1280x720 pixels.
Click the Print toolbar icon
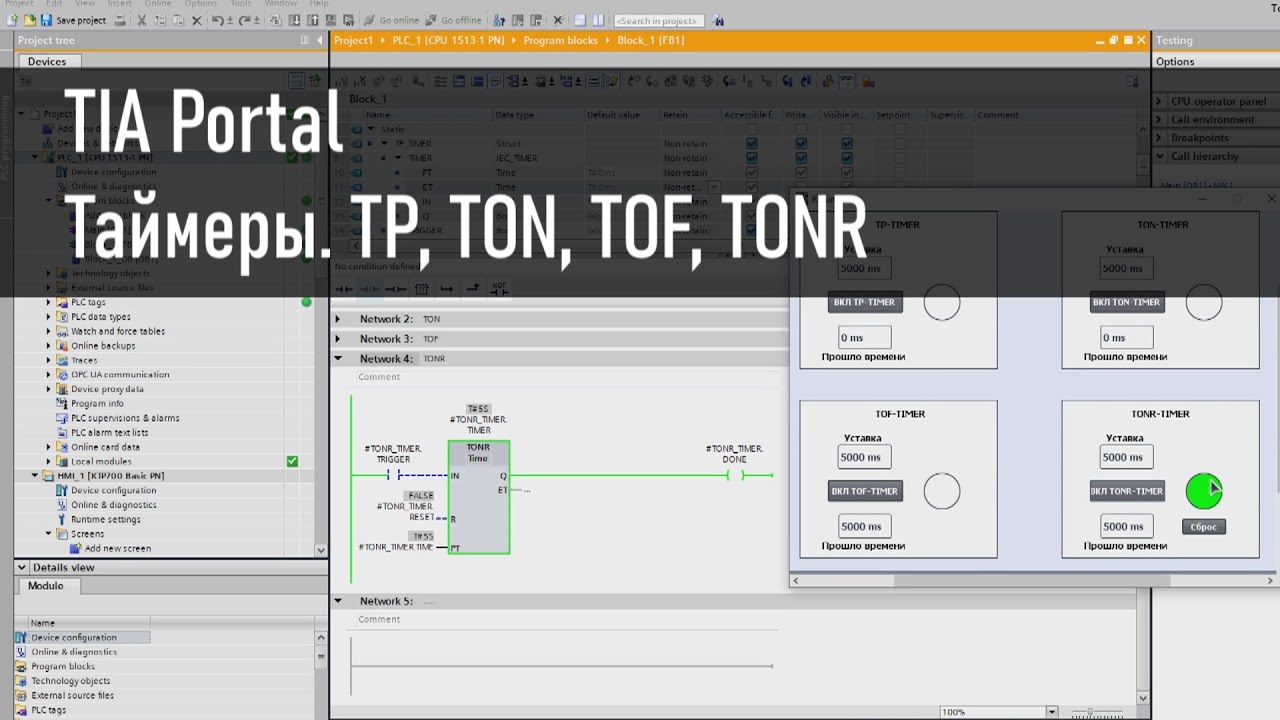pos(120,20)
